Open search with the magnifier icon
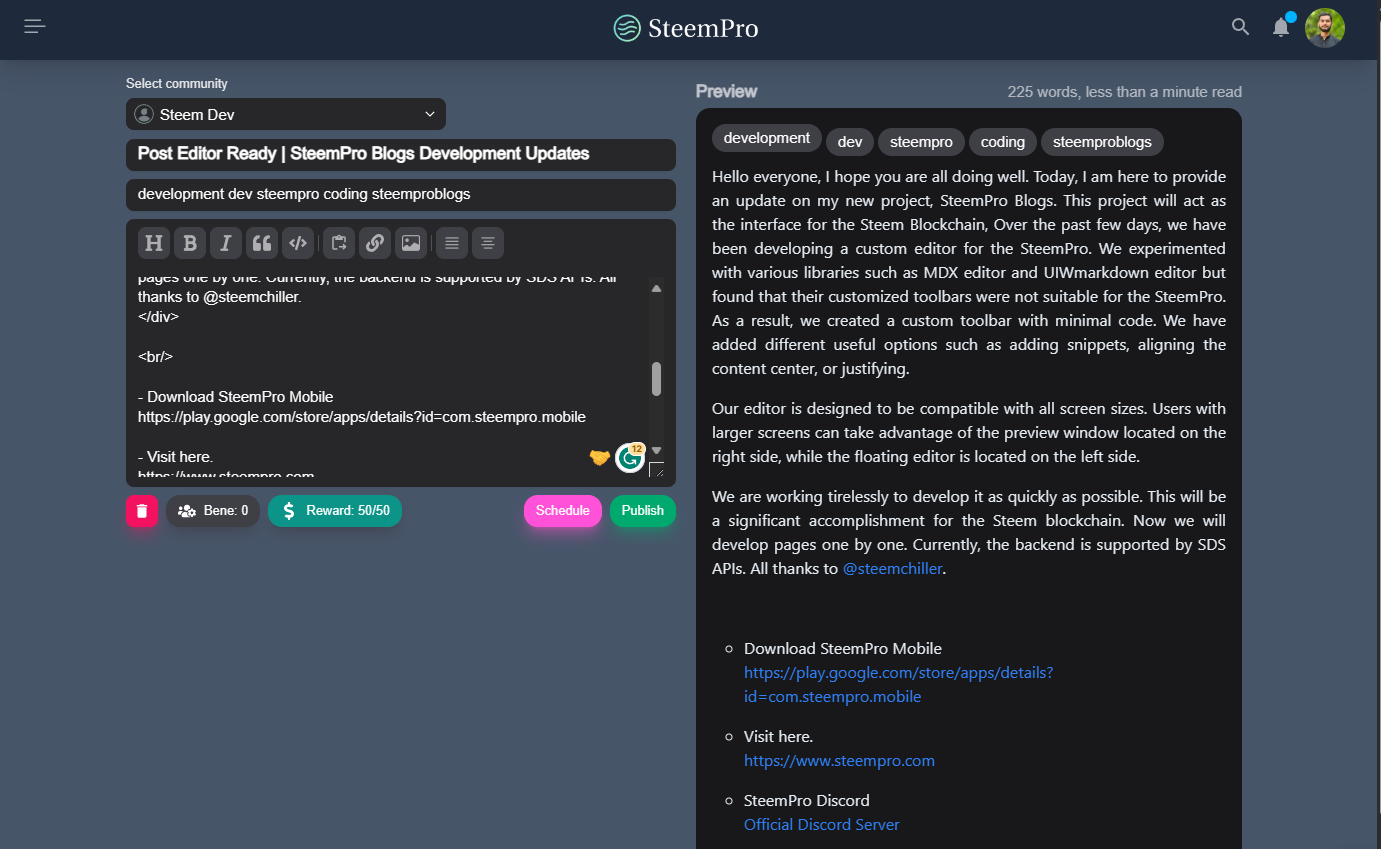This screenshot has height=849, width=1381. point(1240,27)
